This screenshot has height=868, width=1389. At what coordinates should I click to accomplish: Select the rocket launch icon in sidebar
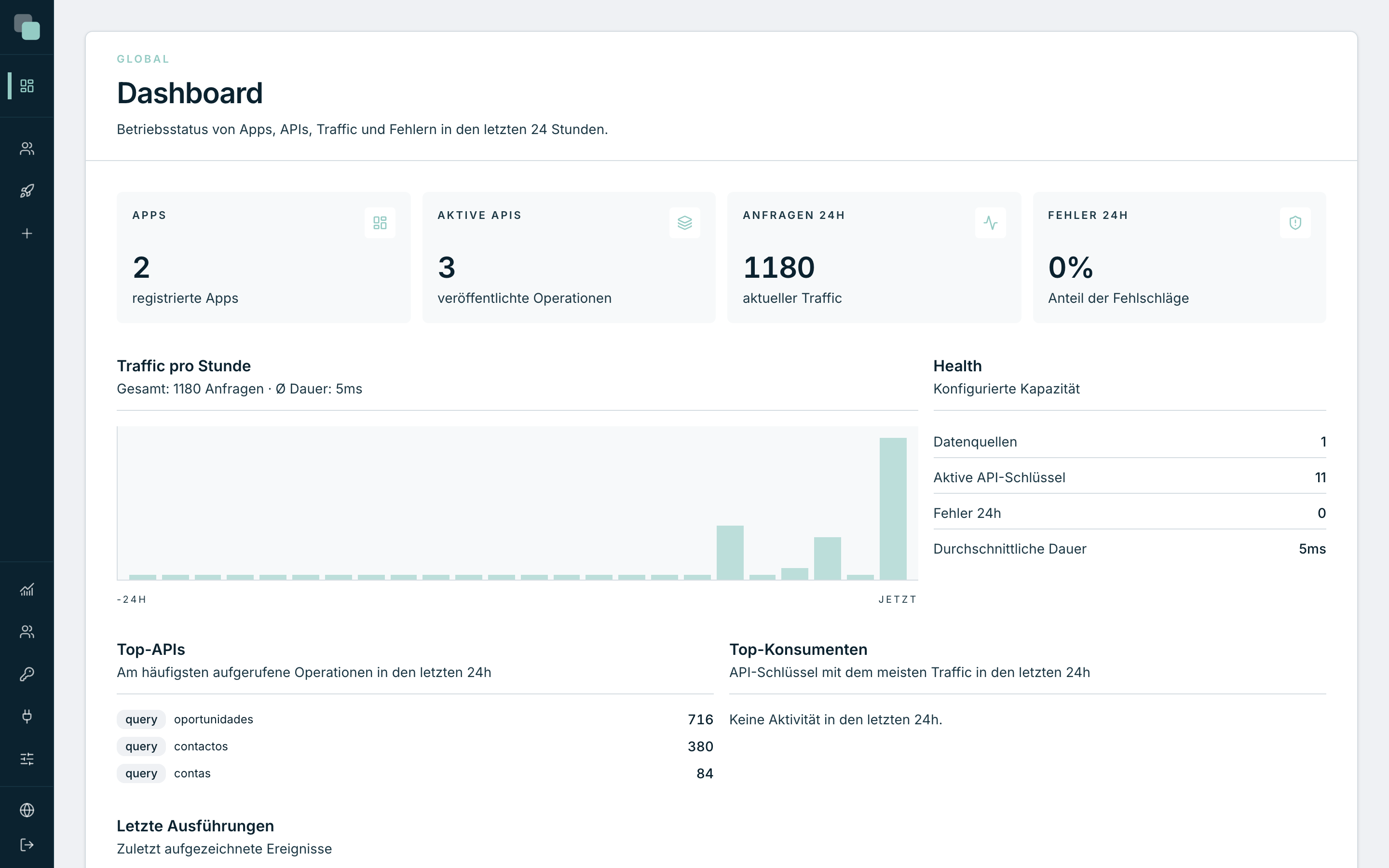27,191
